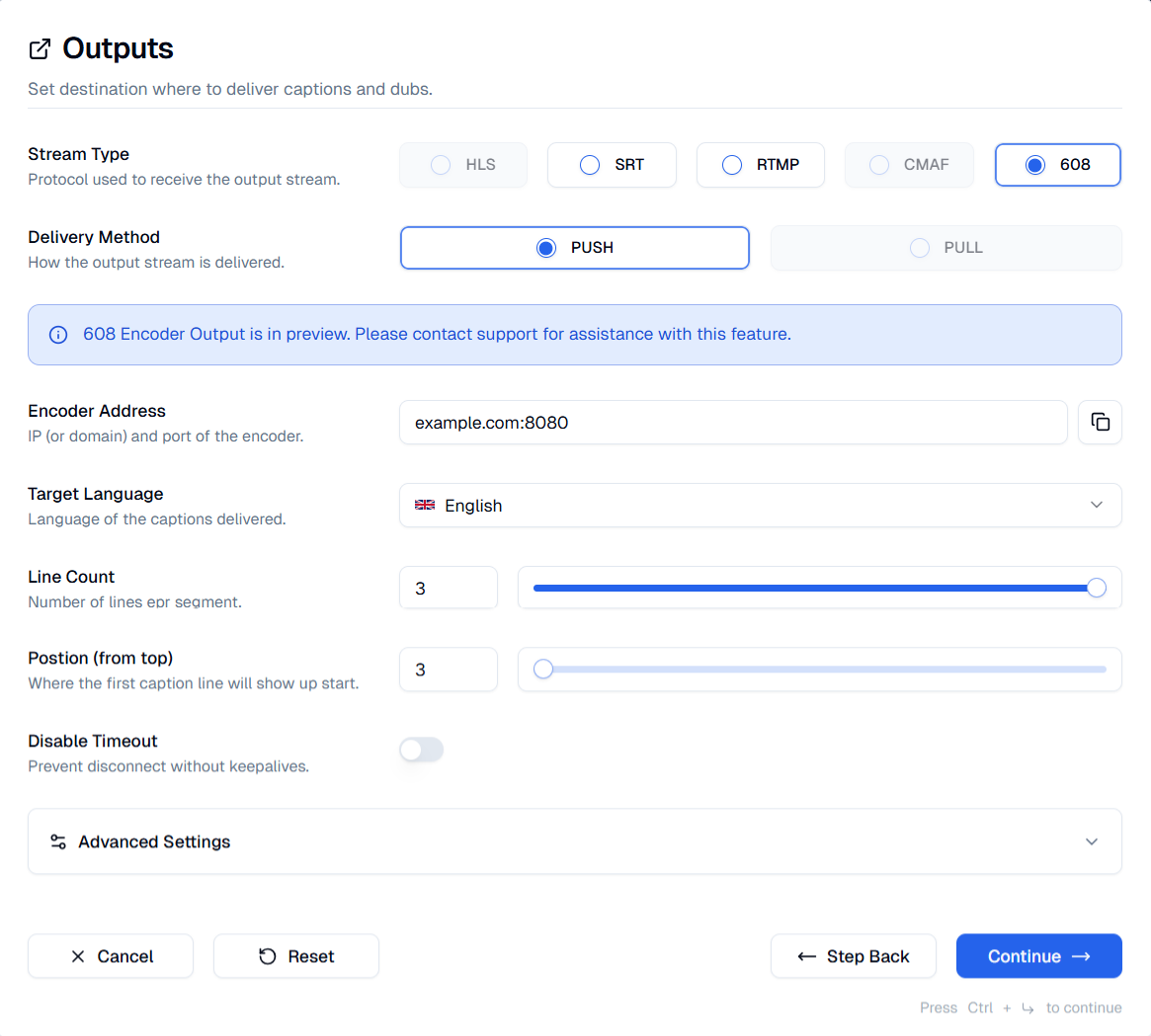Go back with the Step Back button
This screenshot has width=1151, height=1036.
coord(853,956)
